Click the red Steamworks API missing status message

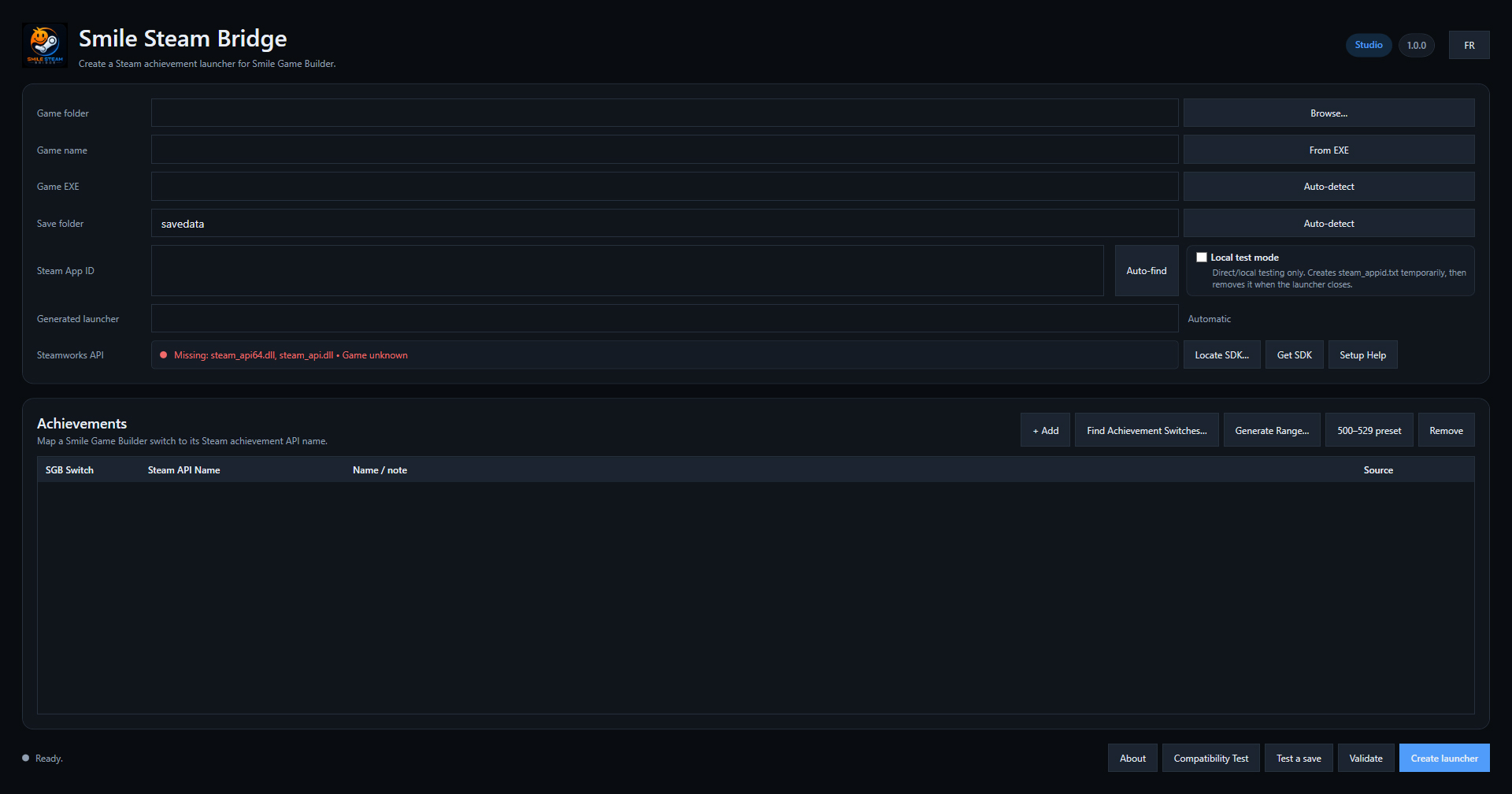pyautogui.click(x=291, y=355)
